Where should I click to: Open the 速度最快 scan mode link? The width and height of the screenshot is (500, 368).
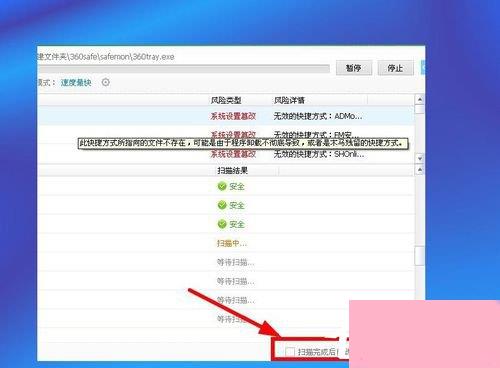(76, 82)
